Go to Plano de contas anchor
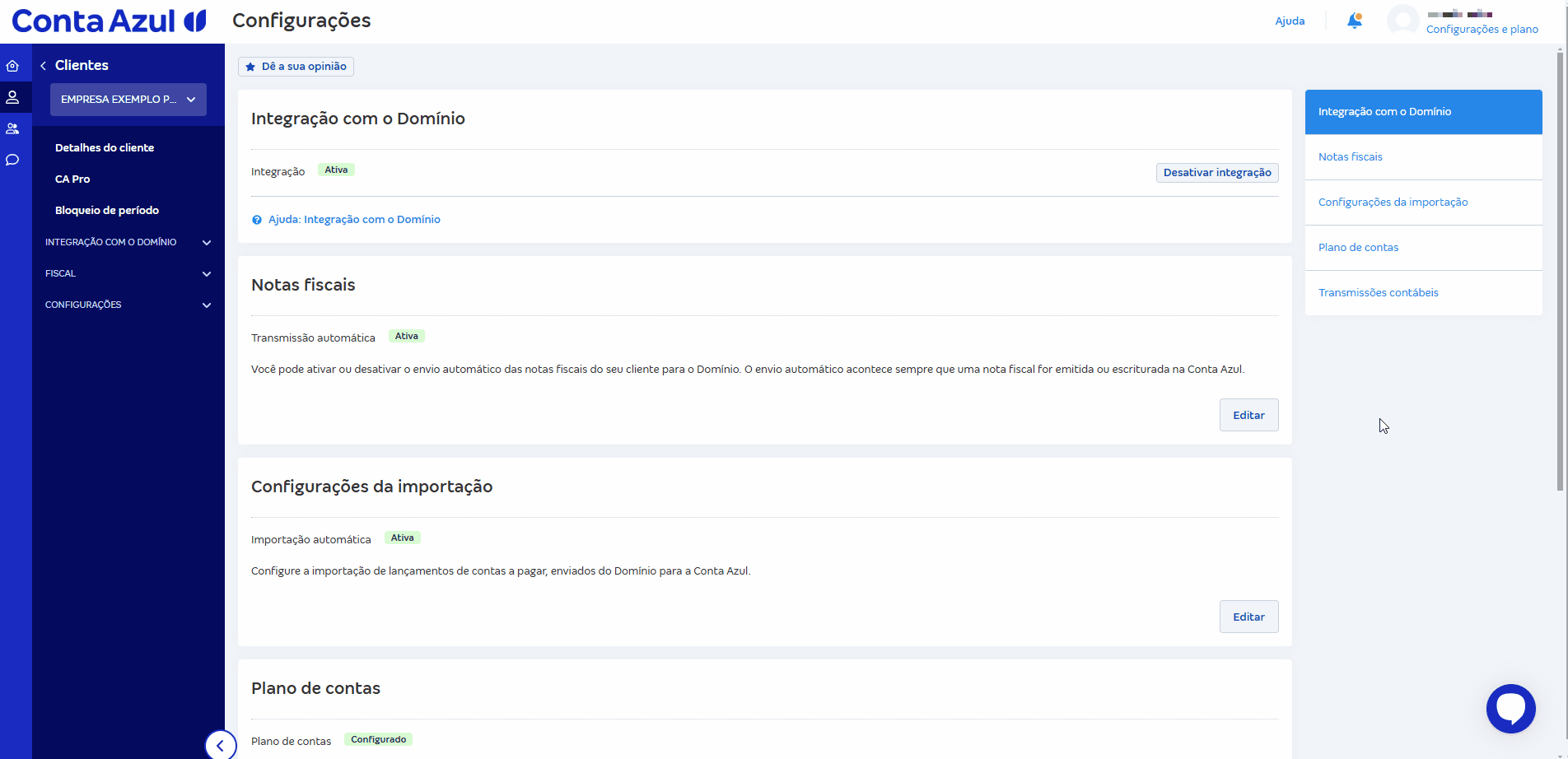Viewport: 1568px width, 759px height. (1358, 248)
